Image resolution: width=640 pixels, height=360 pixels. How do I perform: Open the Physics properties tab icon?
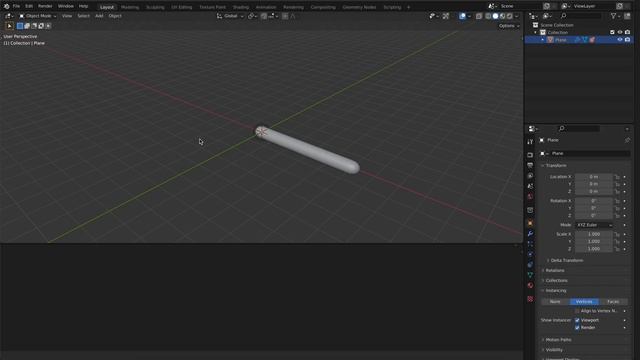[x=530, y=254]
